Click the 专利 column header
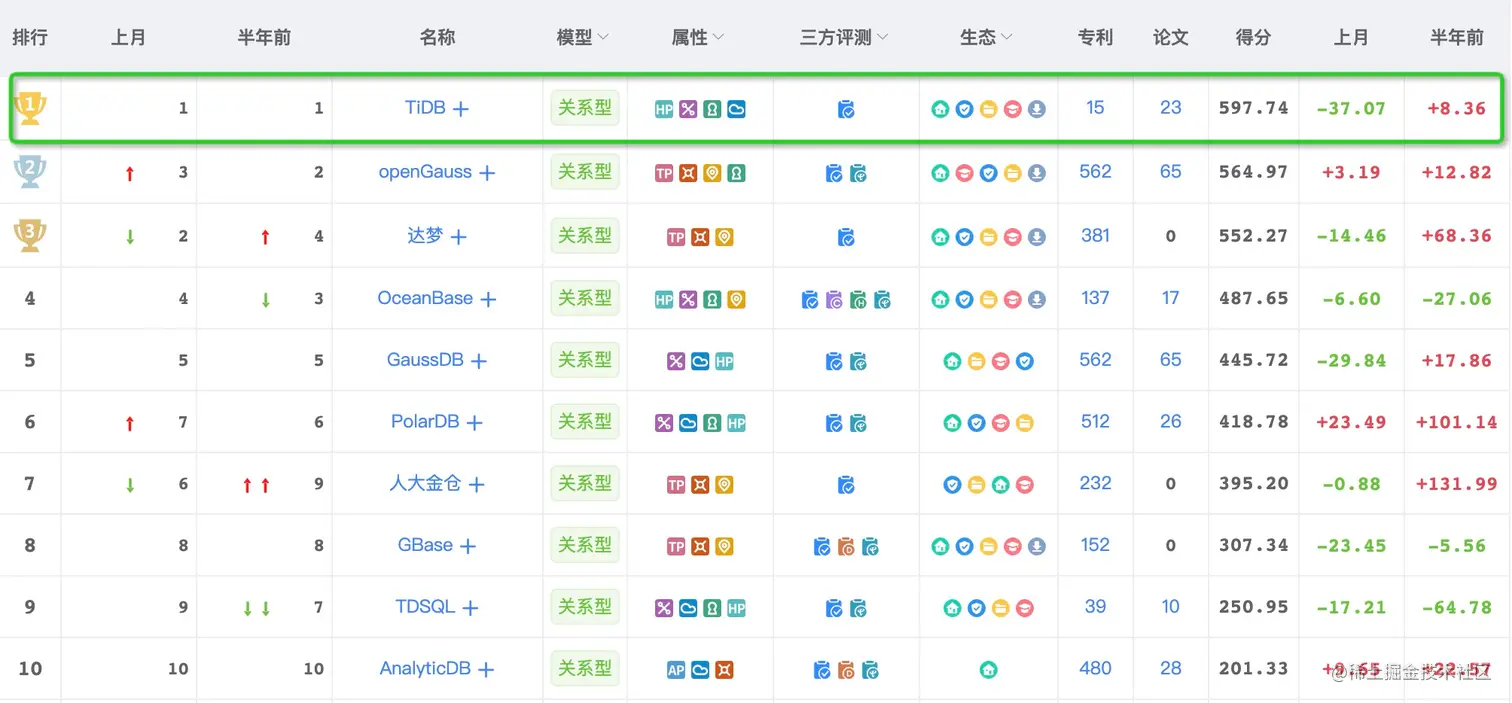This screenshot has height=703, width=1512. coord(1095,37)
